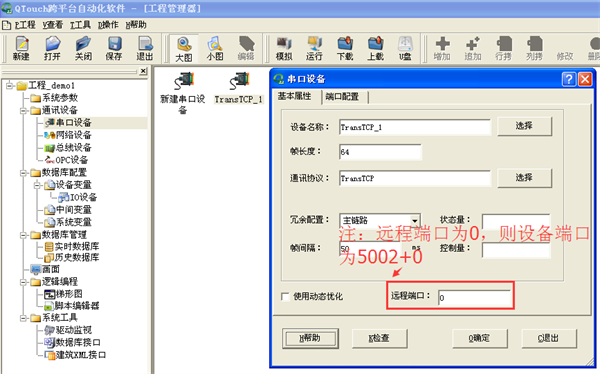Click the 远程端口 input field
The height and width of the screenshot is (374, 600).
click(x=474, y=297)
